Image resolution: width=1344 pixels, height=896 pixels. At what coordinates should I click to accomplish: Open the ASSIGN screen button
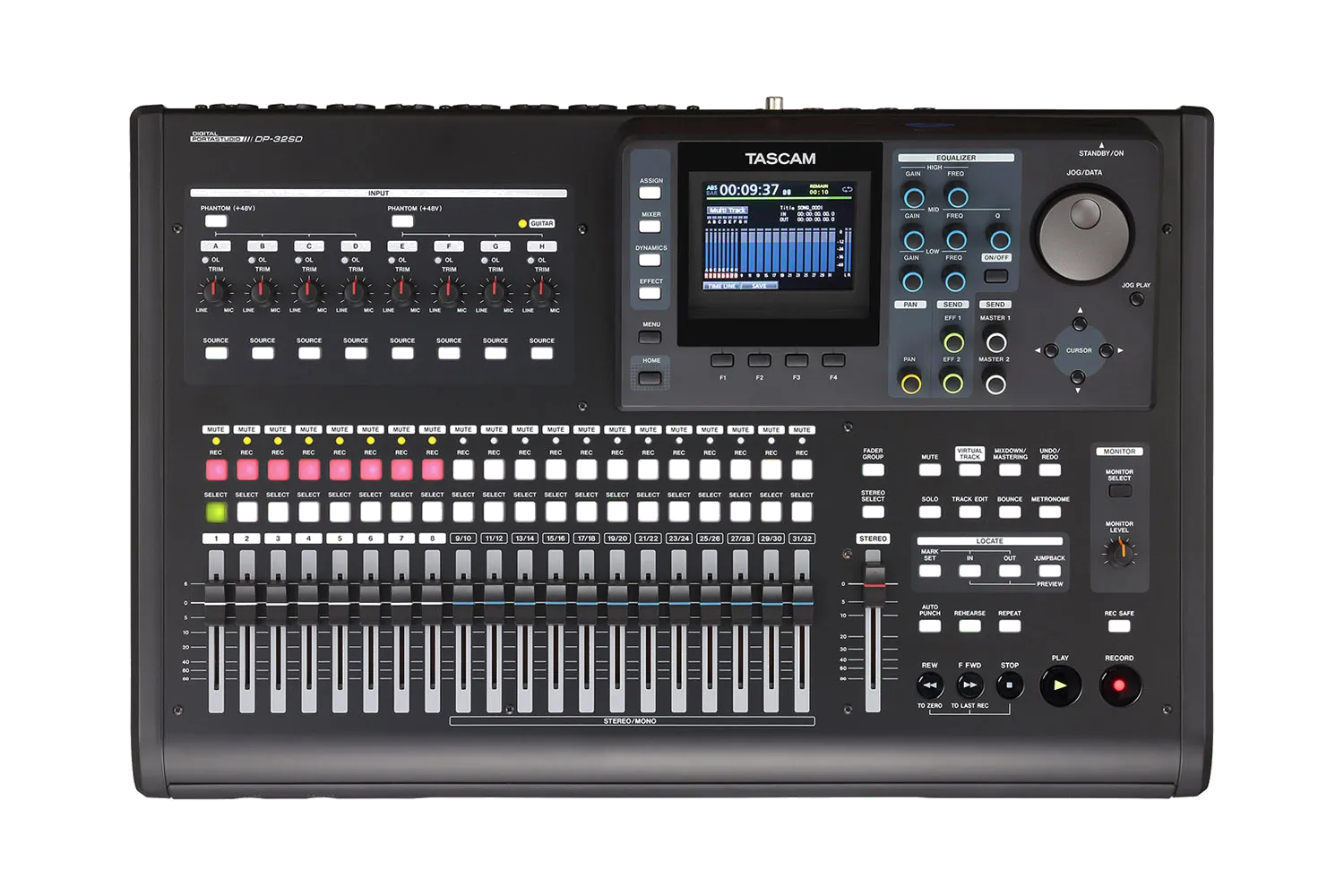[650, 193]
